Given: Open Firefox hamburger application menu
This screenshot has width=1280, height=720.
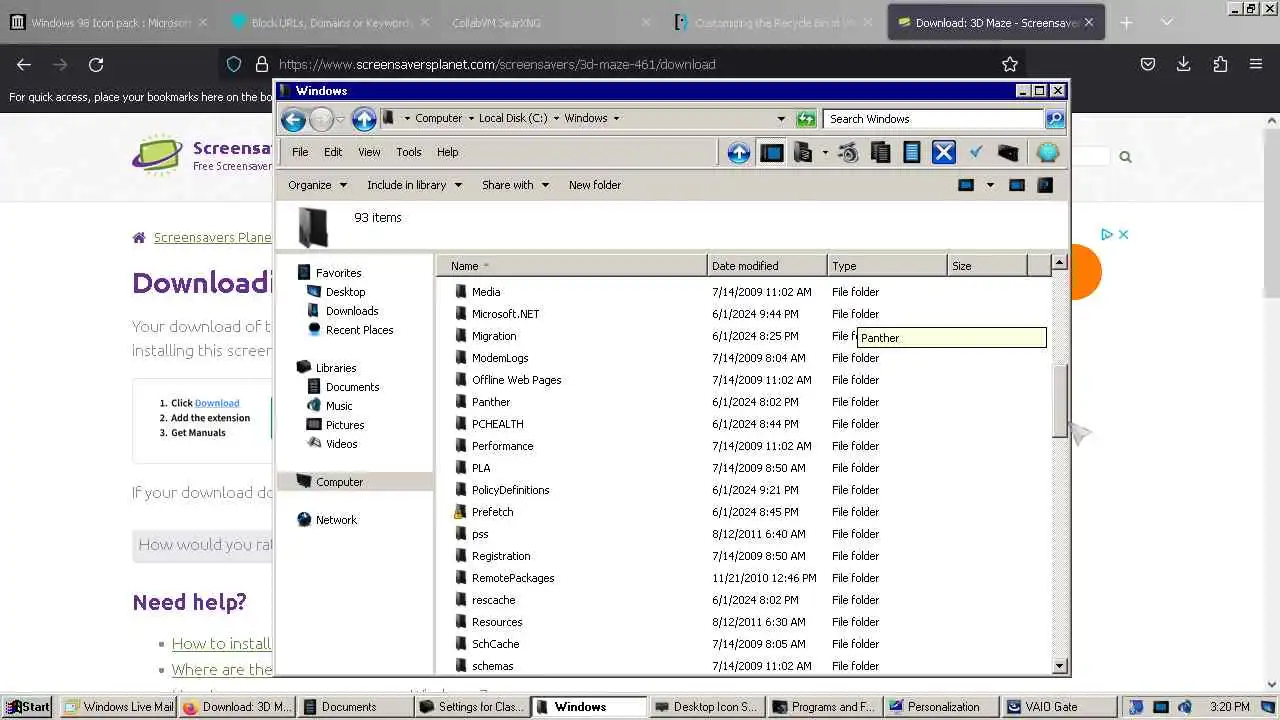Looking at the screenshot, I should [1256, 64].
